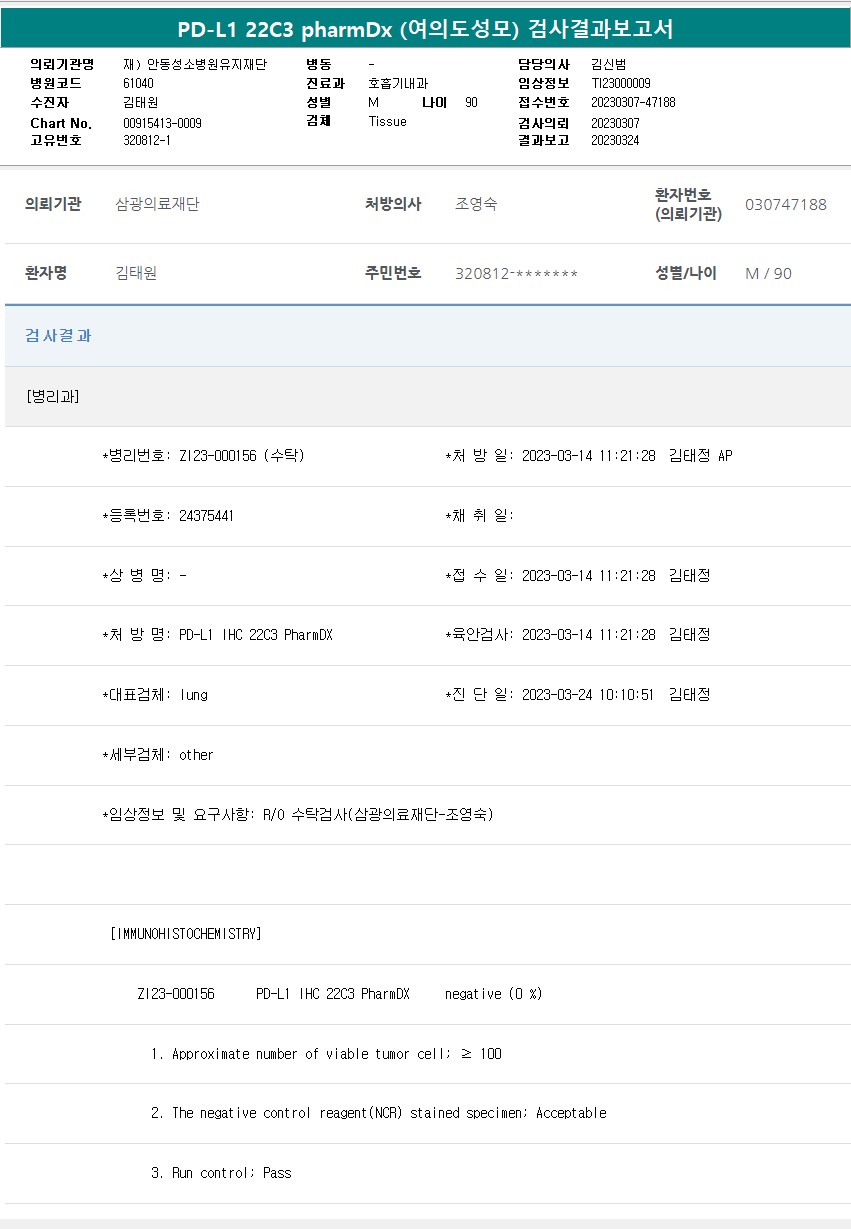Click result report date '20230324'
The image size is (851, 1229).
click(x=615, y=140)
